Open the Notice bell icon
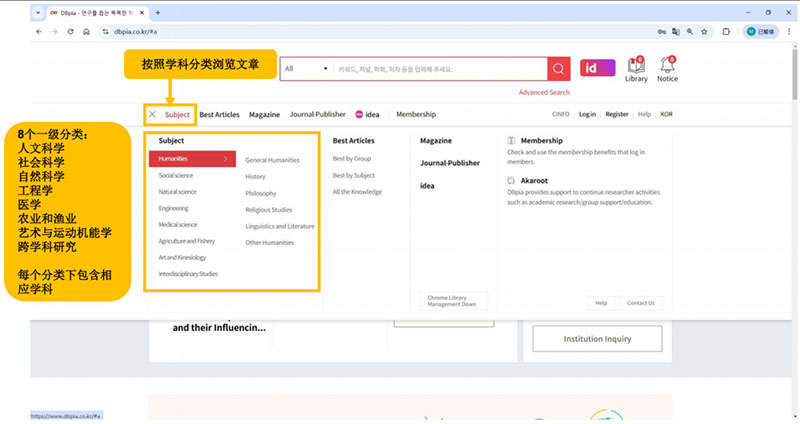 pyautogui.click(x=667, y=69)
